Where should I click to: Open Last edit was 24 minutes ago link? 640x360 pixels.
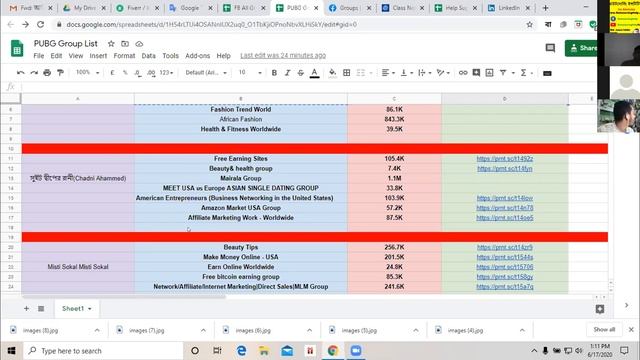pos(283,56)
